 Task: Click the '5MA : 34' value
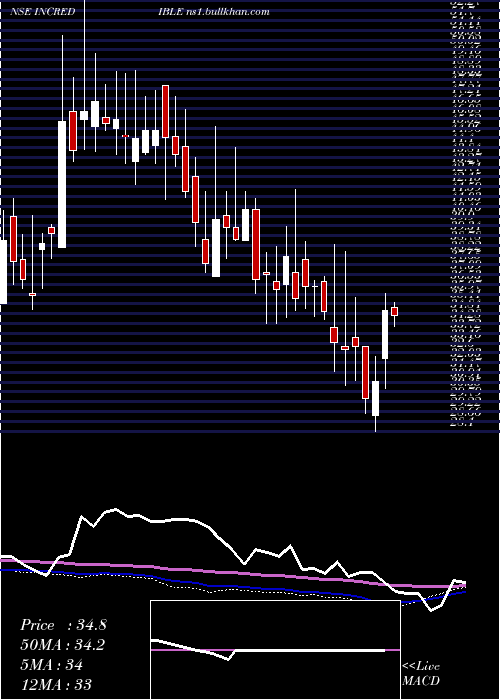(51, 665)
